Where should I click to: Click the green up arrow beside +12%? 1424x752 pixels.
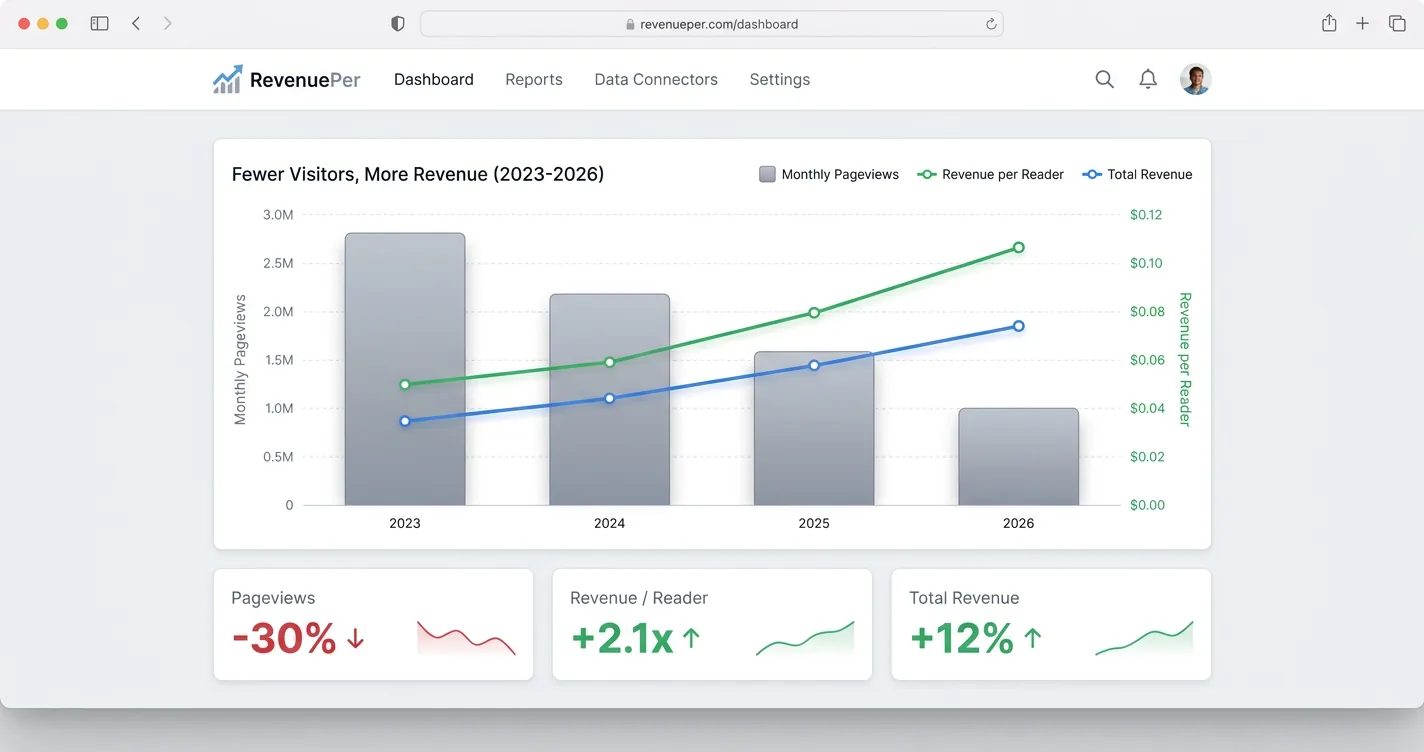pyautogui.click(x=1033, y=639)
